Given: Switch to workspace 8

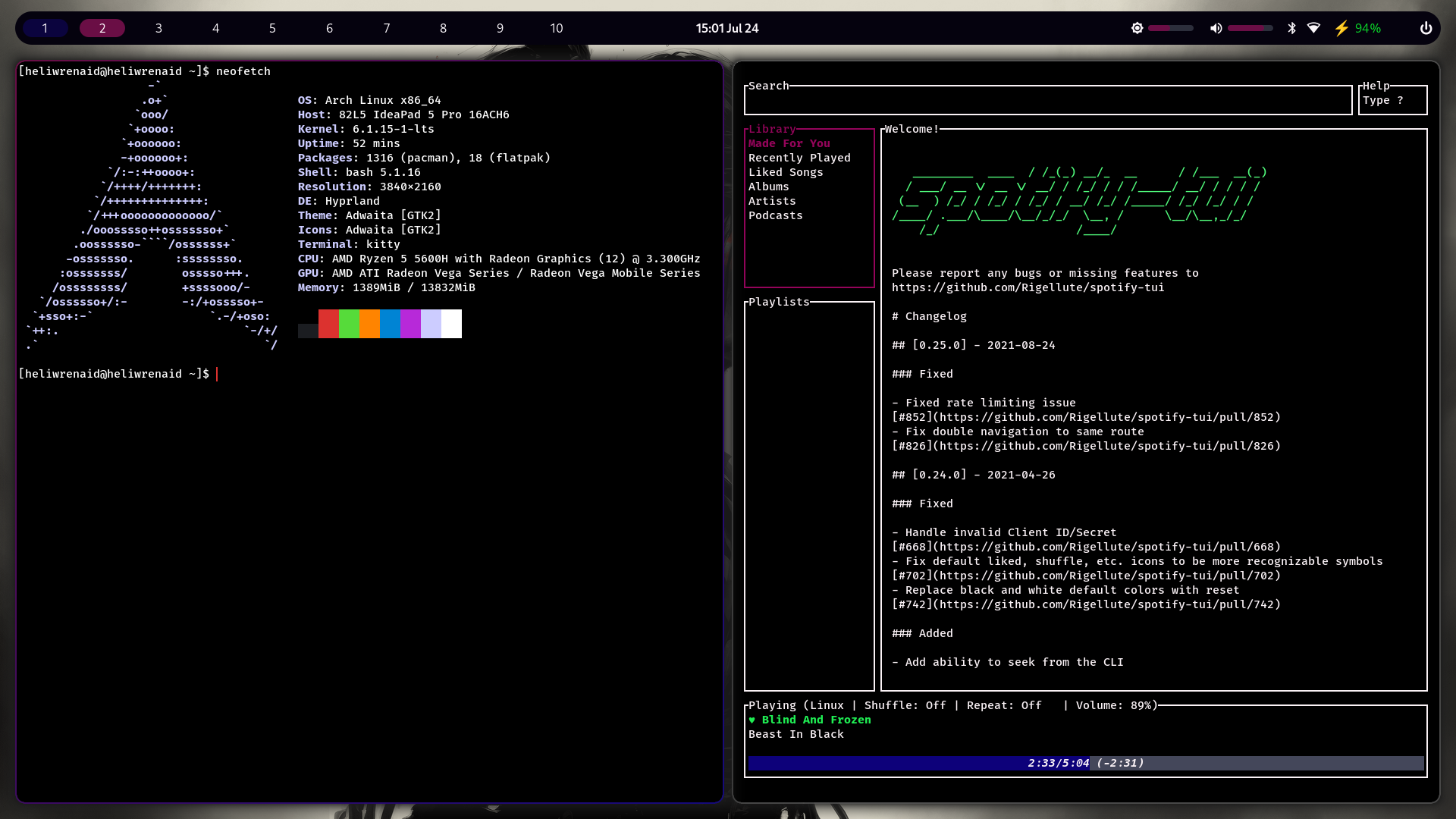Looking at the screenshot, I should (x=443, y=28).
